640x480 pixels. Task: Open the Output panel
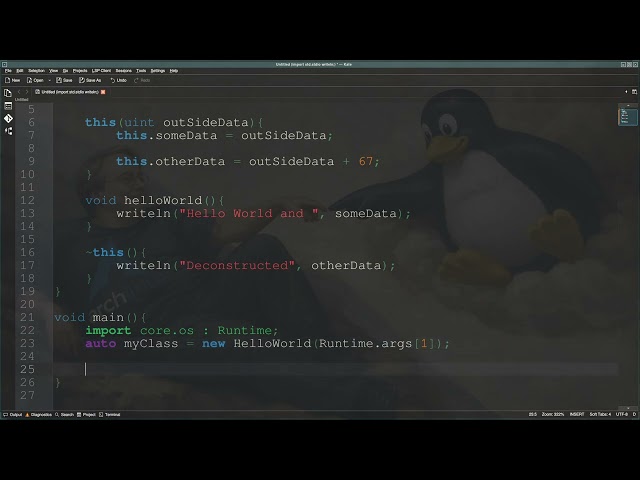tap(13, 415)
